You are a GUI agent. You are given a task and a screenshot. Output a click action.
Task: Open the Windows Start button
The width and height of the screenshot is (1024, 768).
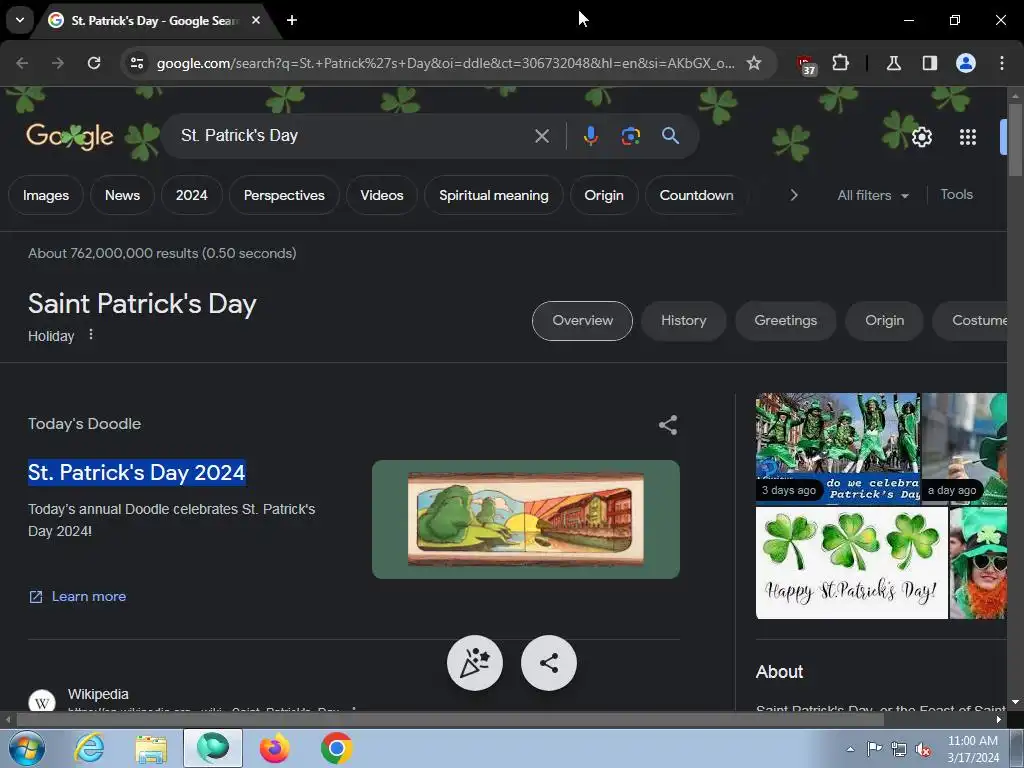25,748
